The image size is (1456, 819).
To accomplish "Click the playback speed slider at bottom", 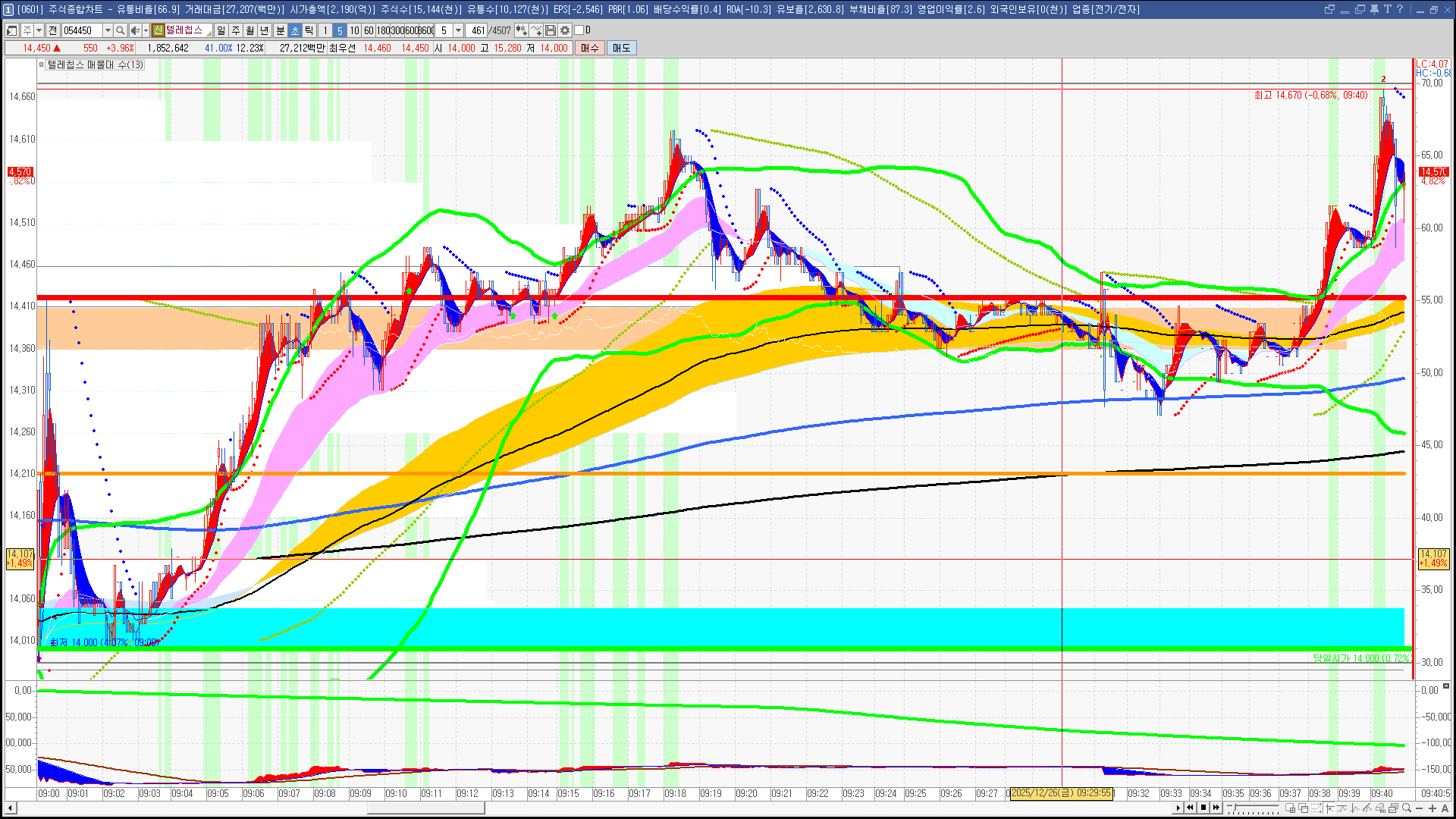I will point(1253,808).
